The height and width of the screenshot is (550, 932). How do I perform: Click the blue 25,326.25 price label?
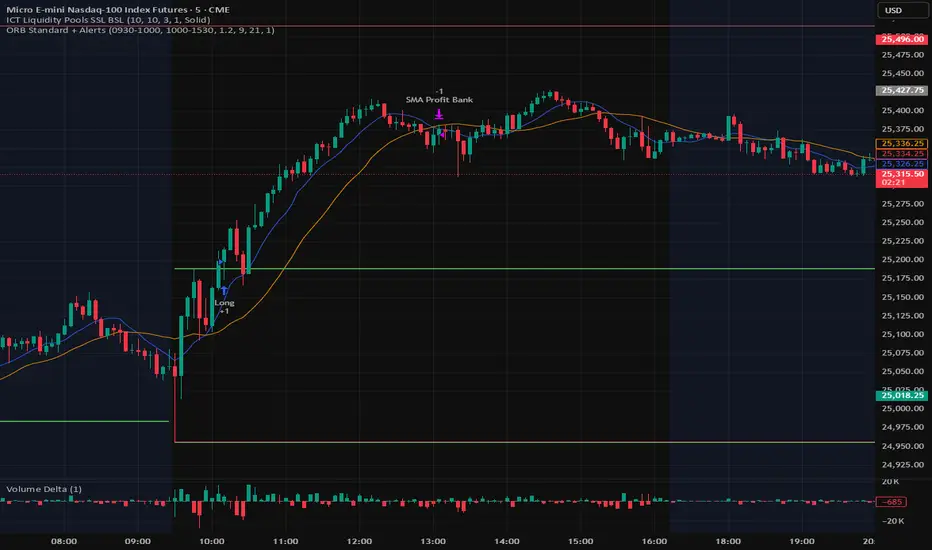click(x=902, y=164)
